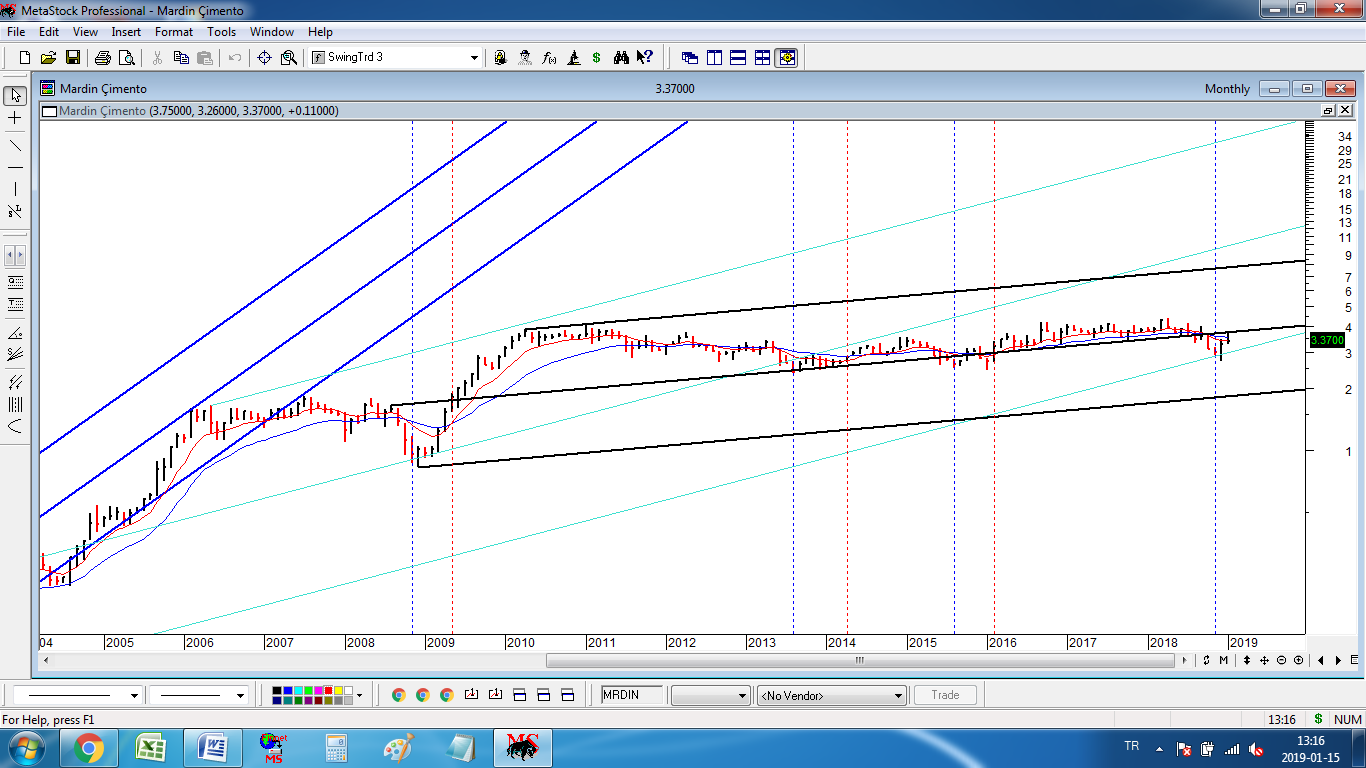Click the green dollar sign toolbar icon
The height and width of the screenshot is (768, 1366).
(597, 58)
